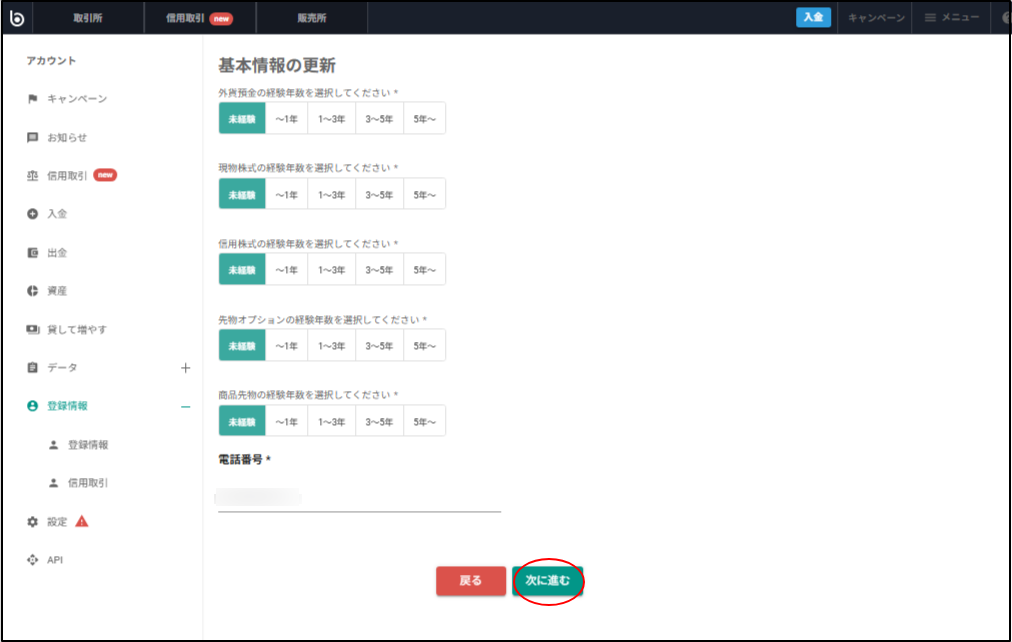Click person icon beside 信用取引 sub-item
The image size is (1012, 642).
pyautogui.click(x=54, y=483)
